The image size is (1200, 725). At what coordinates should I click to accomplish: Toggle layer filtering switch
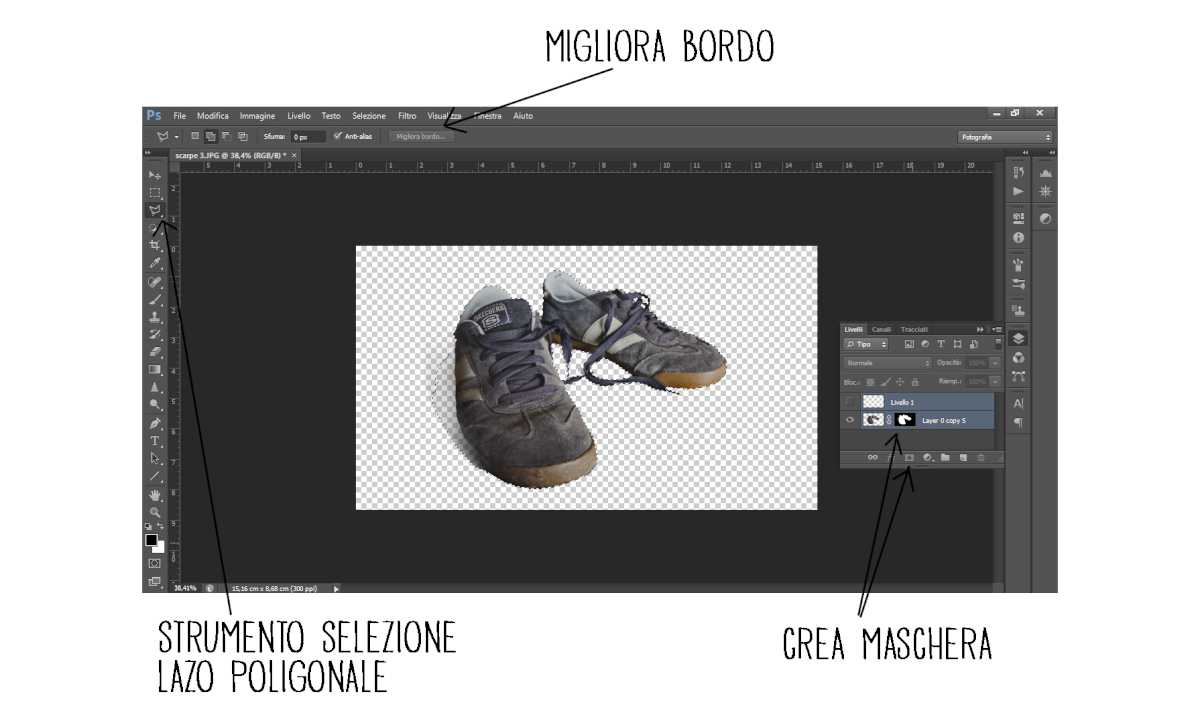coord(998,344)
